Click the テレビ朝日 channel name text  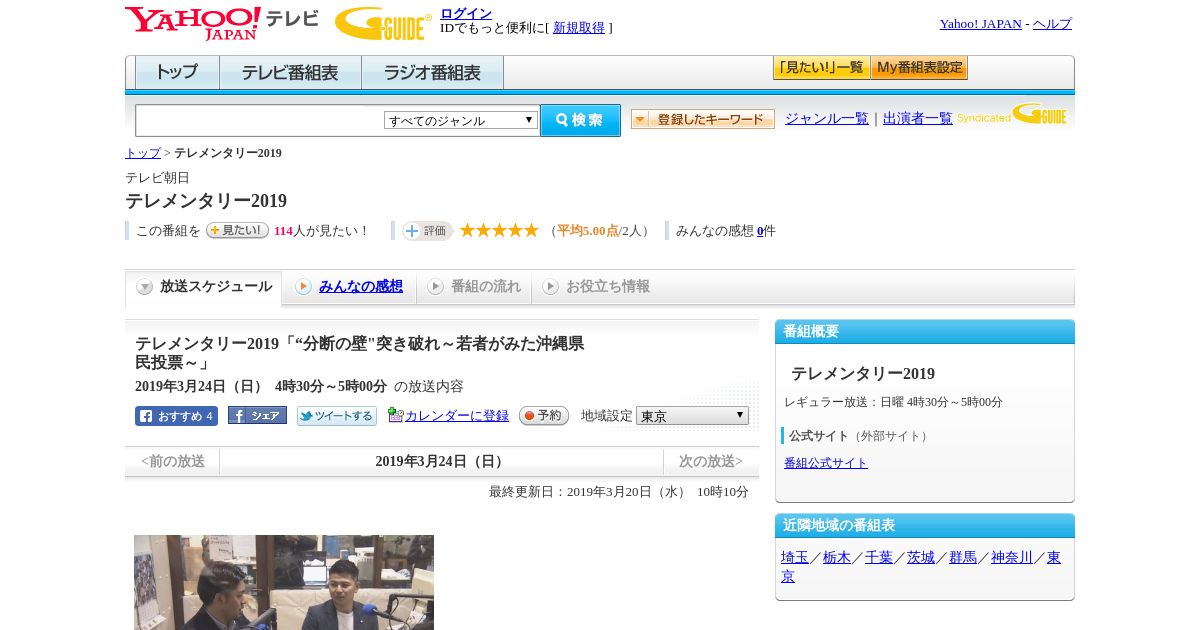pos(157,177)
